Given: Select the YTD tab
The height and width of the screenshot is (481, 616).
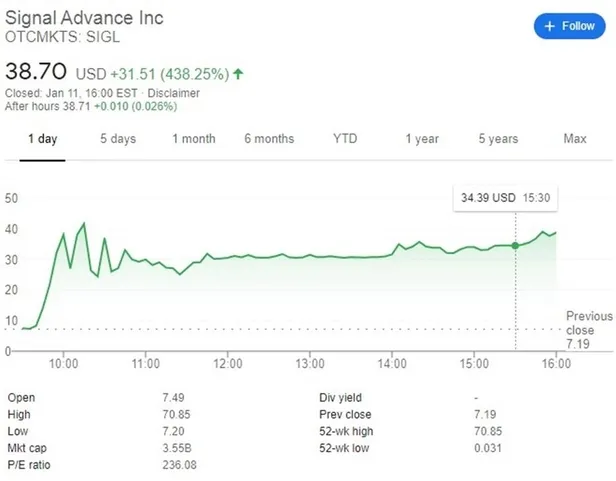Looking at the screenshot, I should pos(345,139).
